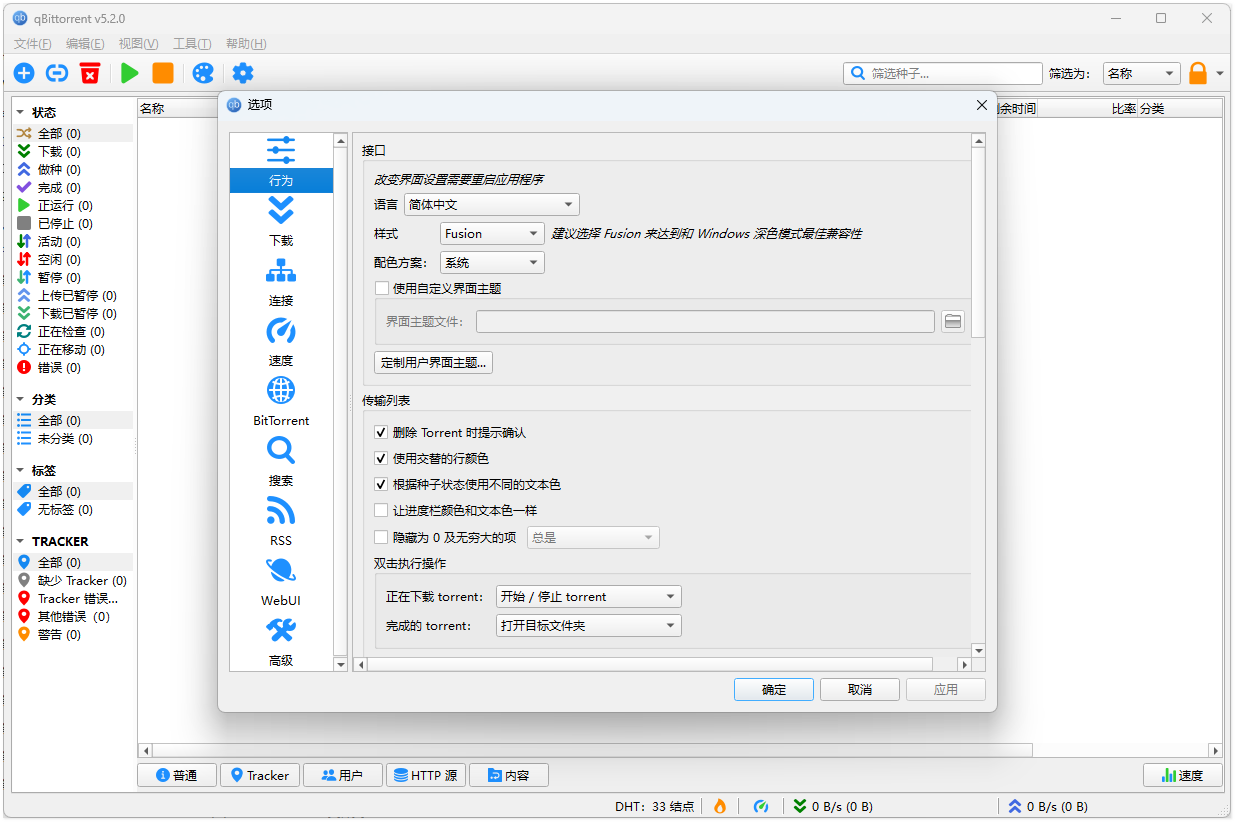Open the 总是 dropdown
This screenshot has height=822, width=1235.
[x=592, y=538]
